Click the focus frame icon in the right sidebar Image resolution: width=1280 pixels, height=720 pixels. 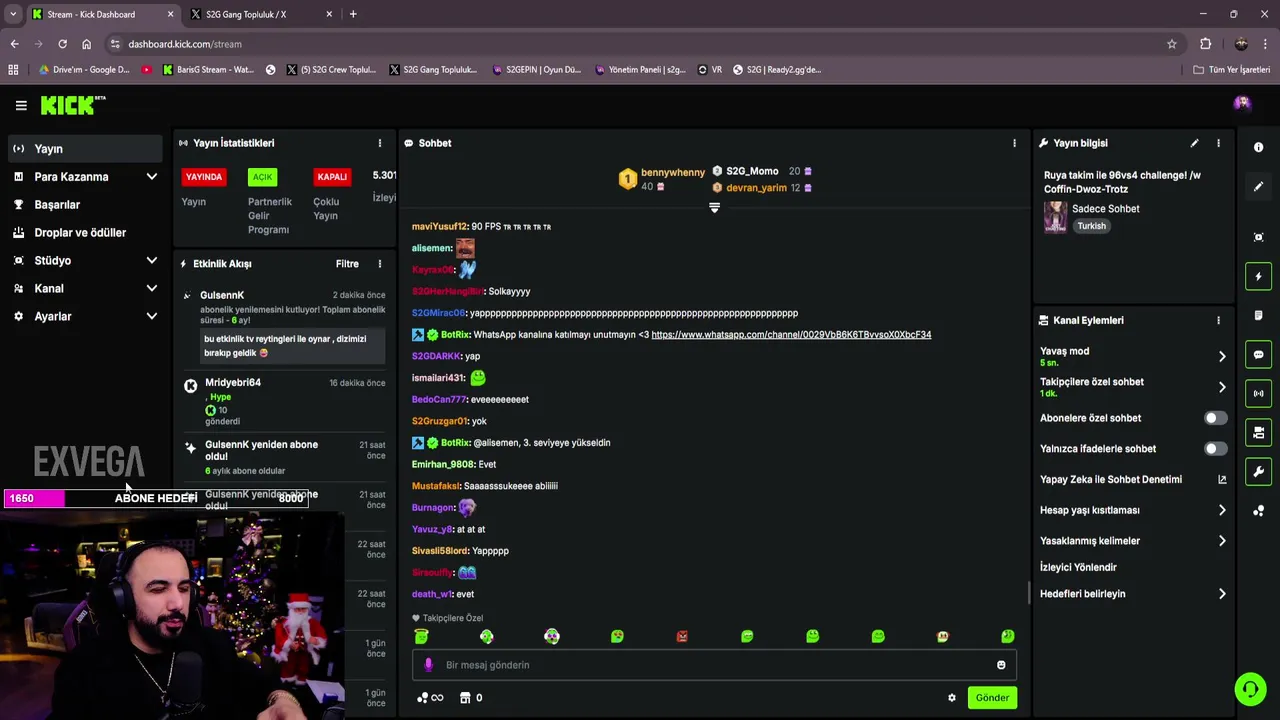1258,237
